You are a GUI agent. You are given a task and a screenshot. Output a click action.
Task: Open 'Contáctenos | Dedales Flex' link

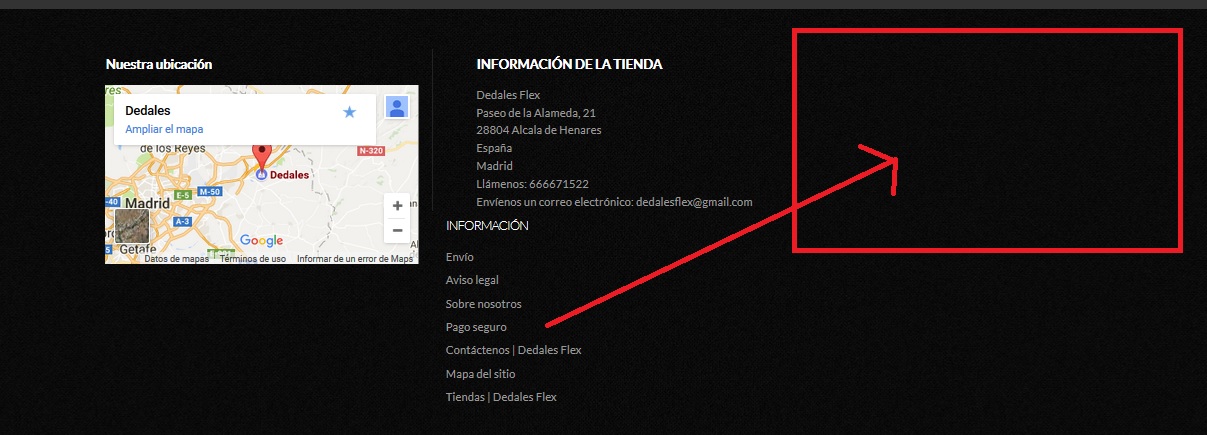514,350
